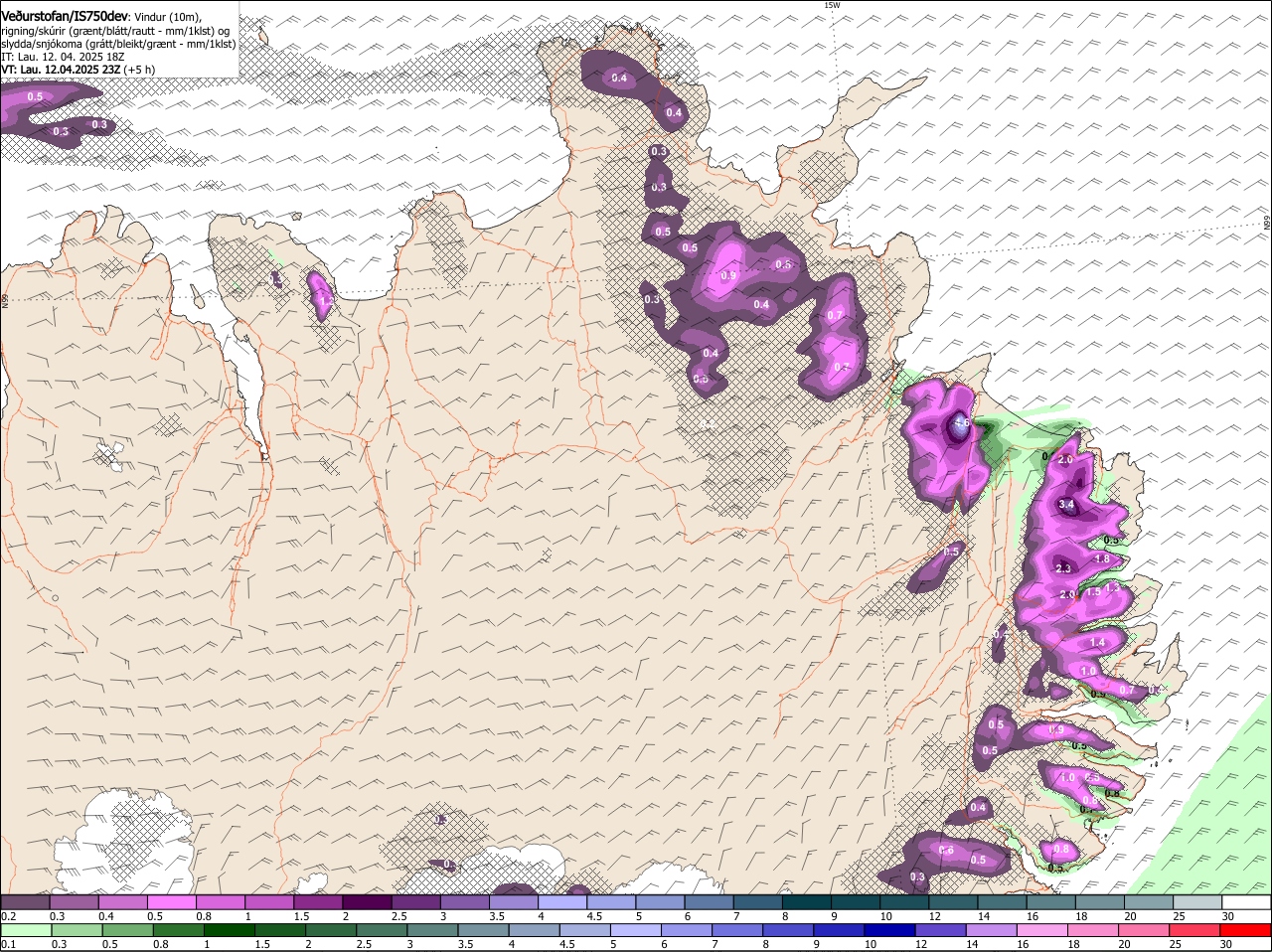Pick upper legend swatch between 8 and 9
Image resolution: width=1272 pixels, height=952 pixels.
pyautogui.click(x=807, y=902)
